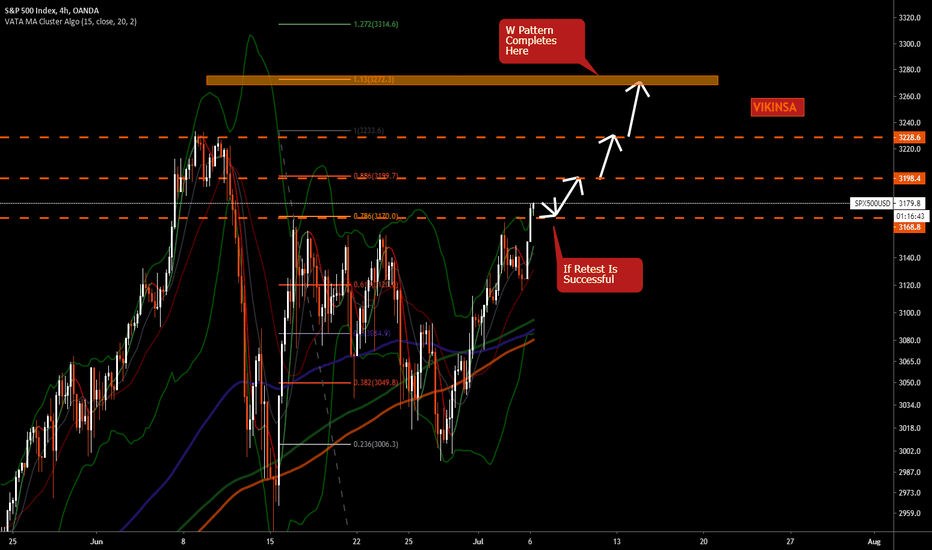
Task: Click the S&P 500 Index chart title
Action: (x=52, y=11)
